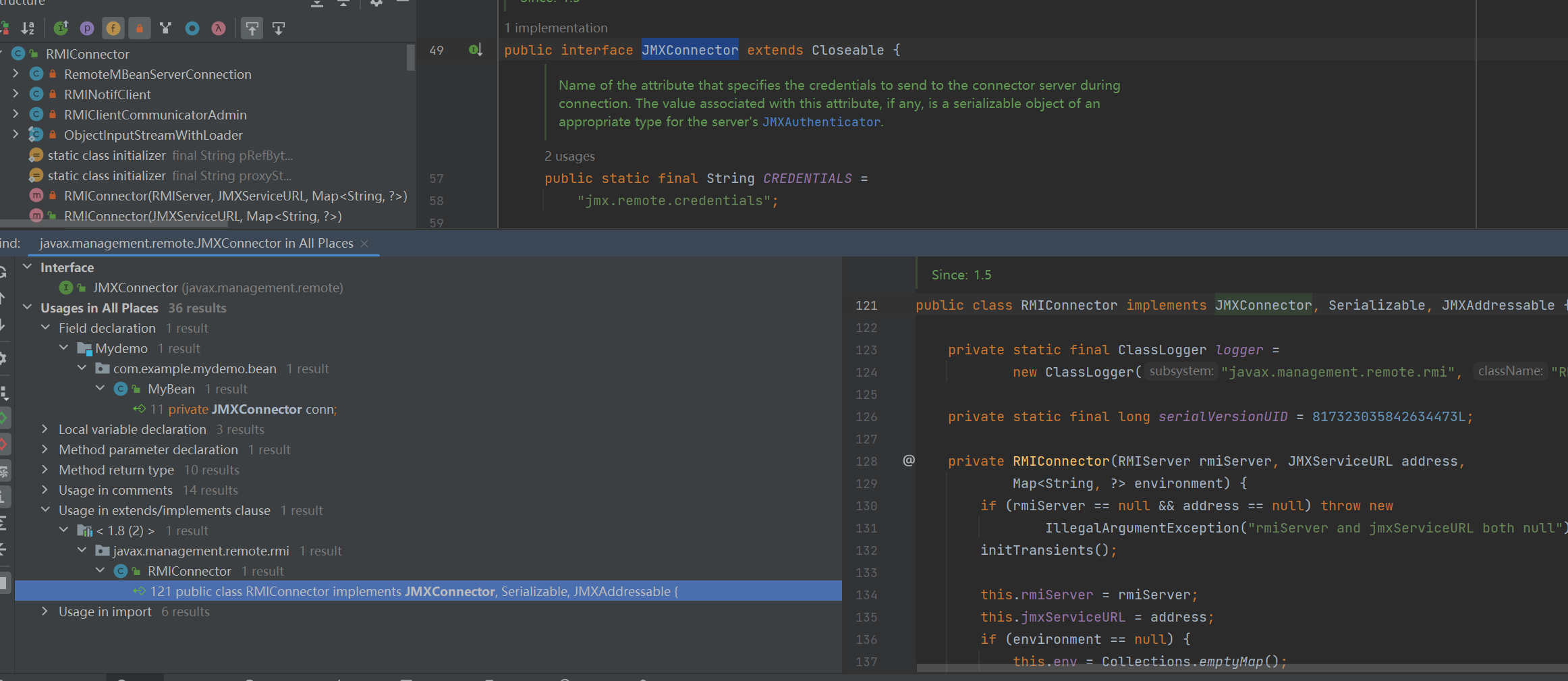Toggle Show Fields (orange f) filter
The image size is (1568, 681).
(x=113, y=28)
